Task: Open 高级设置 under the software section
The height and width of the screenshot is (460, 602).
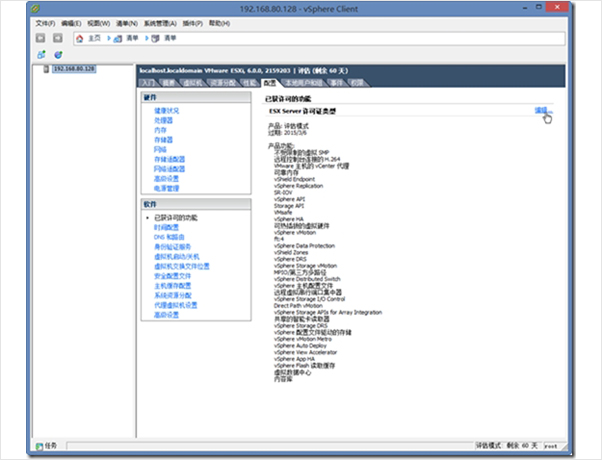Action: tap(167, 315)
